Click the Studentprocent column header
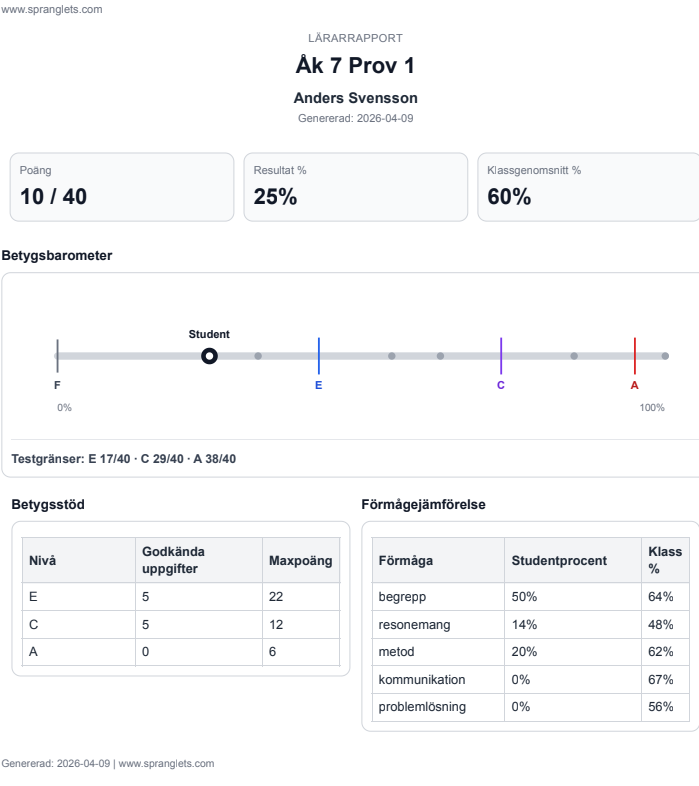The height and width of the screenshot is (786, 699). [559, 561]
